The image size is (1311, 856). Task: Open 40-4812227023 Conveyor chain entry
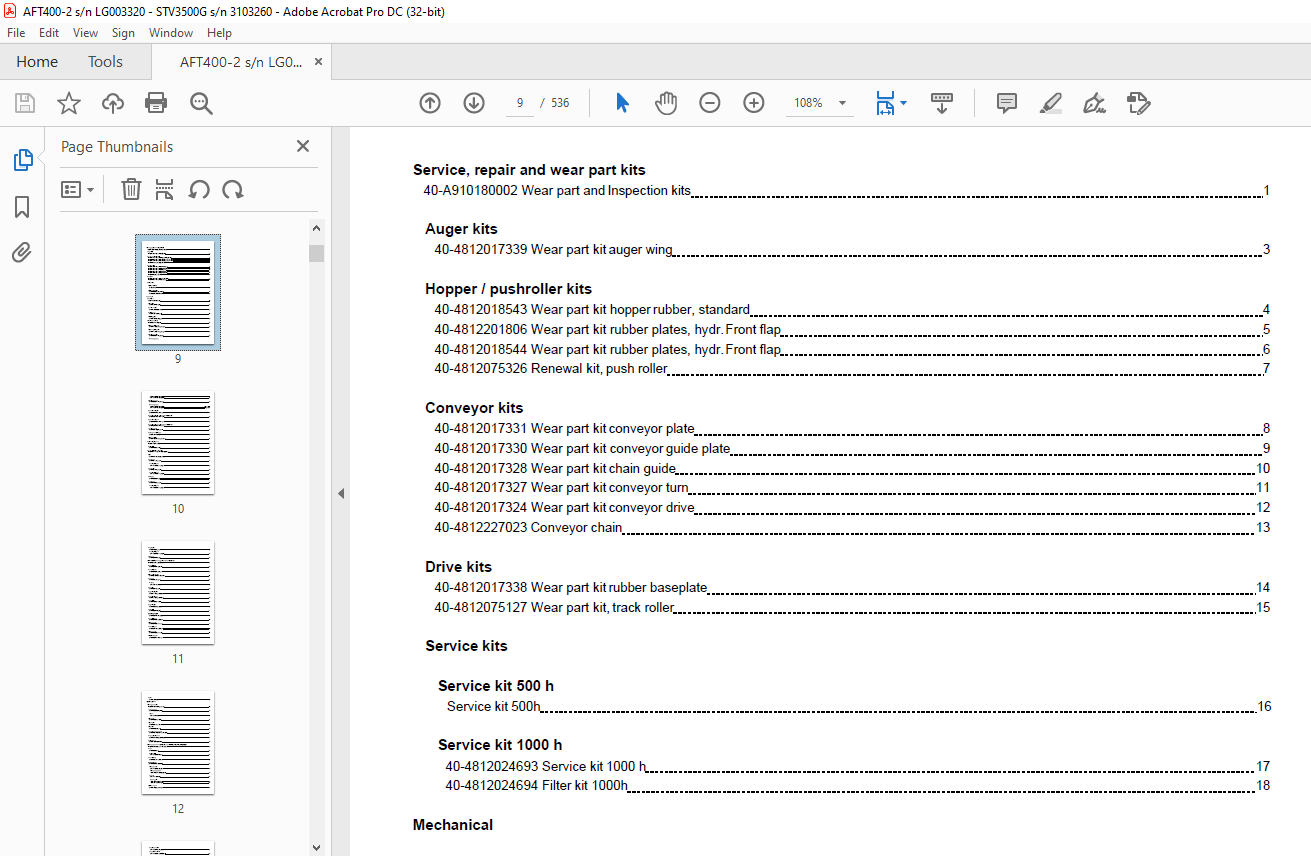point(852,528)
